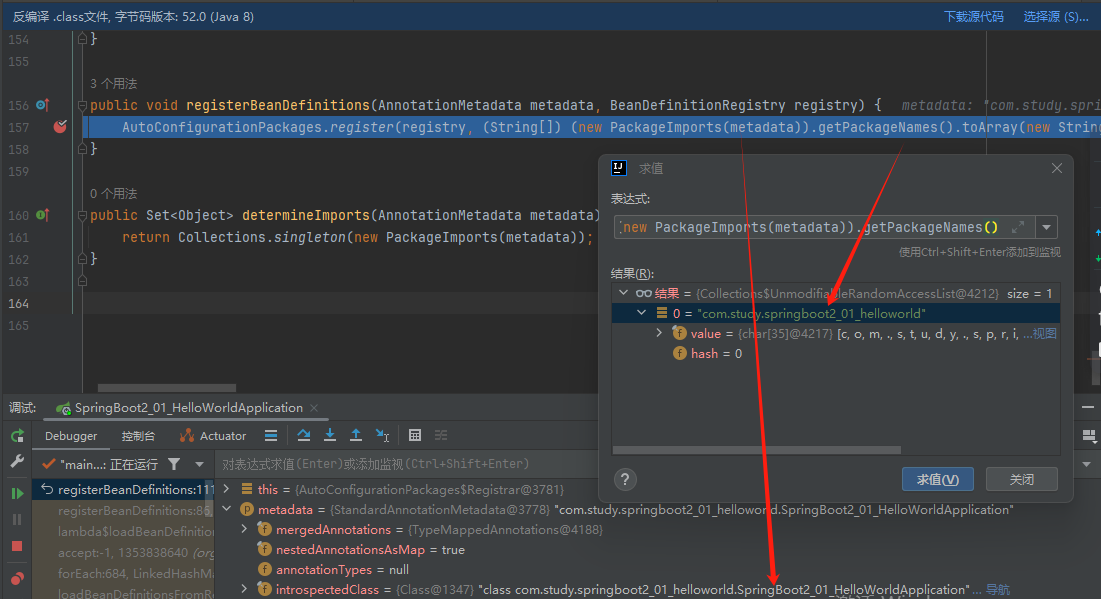1101x599 pixels.
Task: Expand the value char[35] node
Action: 659,333
